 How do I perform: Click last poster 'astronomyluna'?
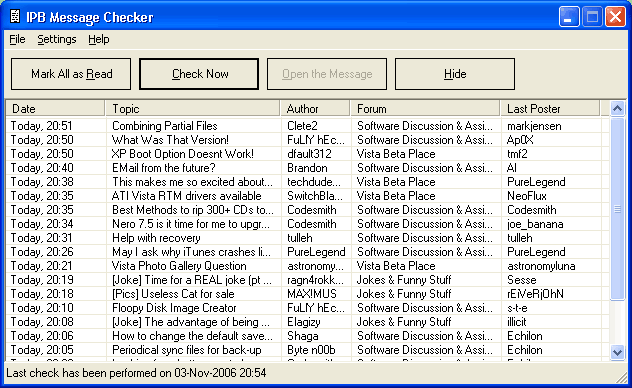pos(541,266)
